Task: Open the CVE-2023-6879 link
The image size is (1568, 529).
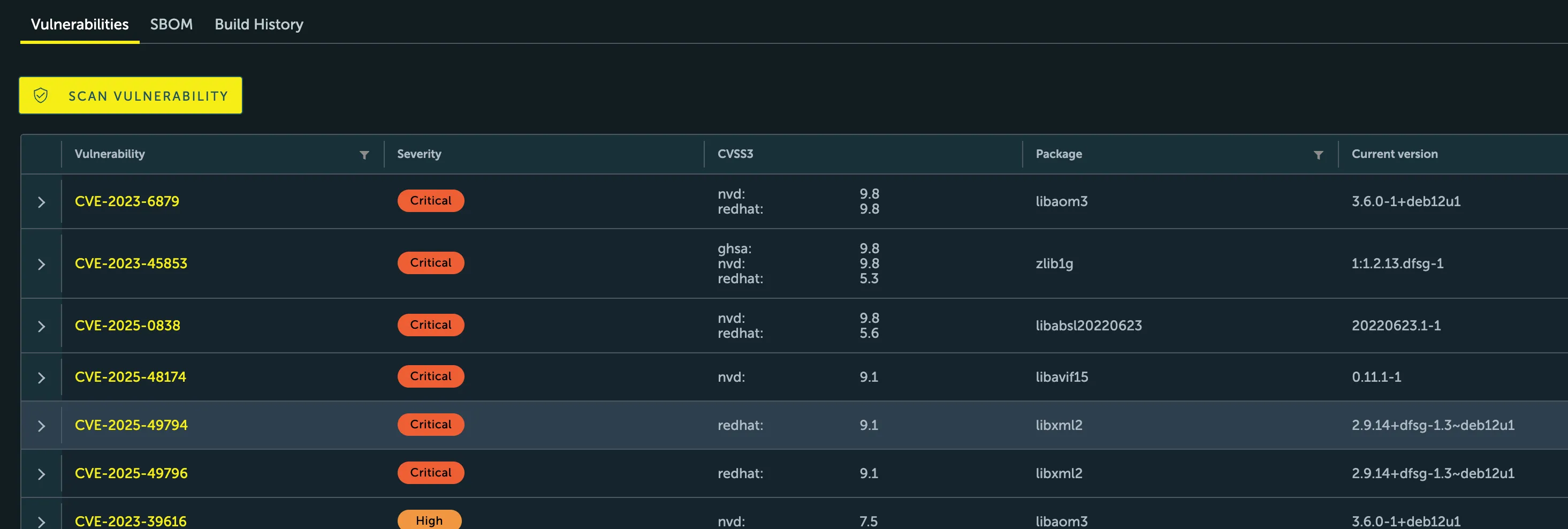Action: (x=127, y=201)
